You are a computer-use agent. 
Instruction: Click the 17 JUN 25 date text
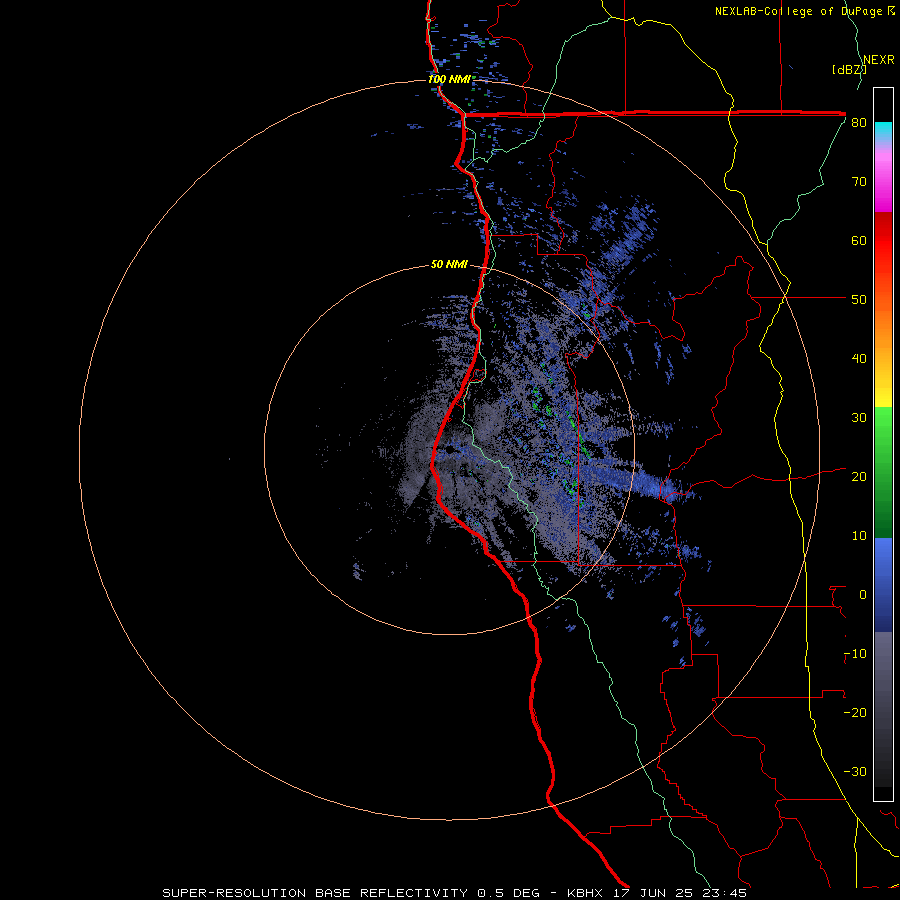point(654,893)
